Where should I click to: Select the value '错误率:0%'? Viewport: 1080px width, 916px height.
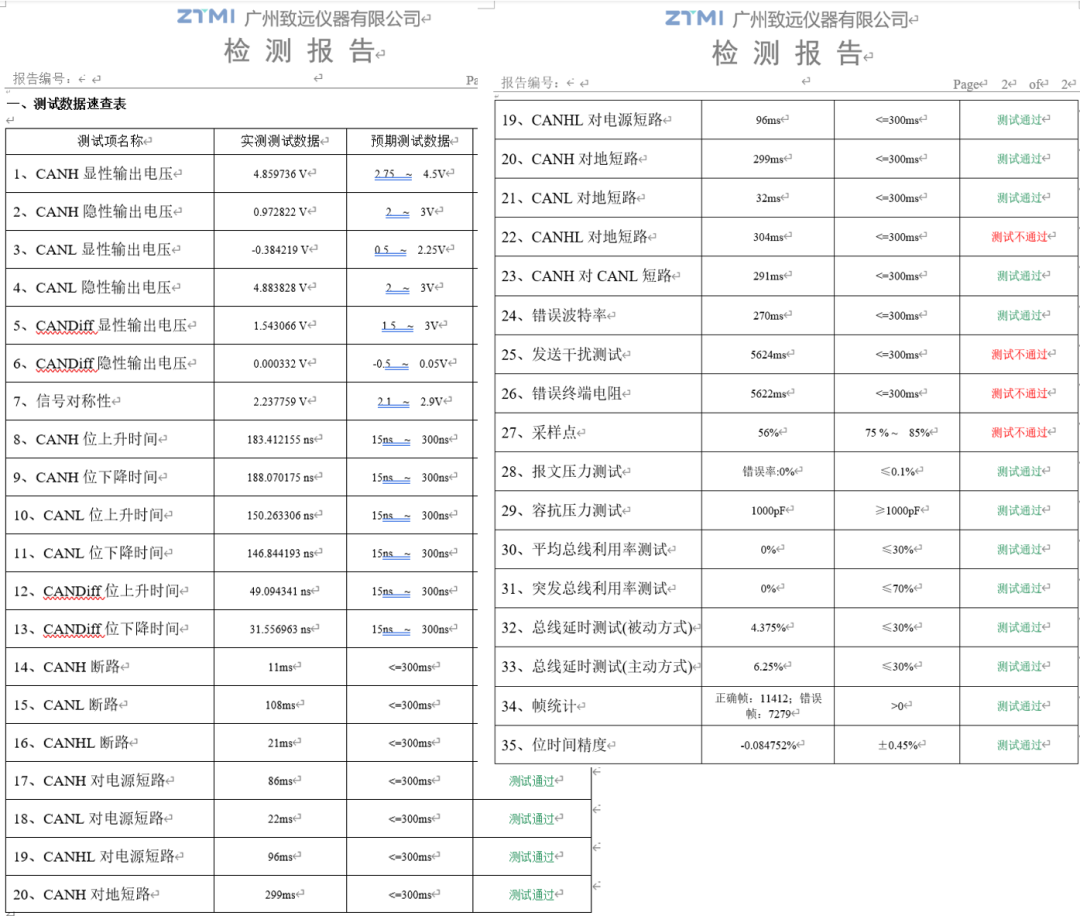coord(768,472)
